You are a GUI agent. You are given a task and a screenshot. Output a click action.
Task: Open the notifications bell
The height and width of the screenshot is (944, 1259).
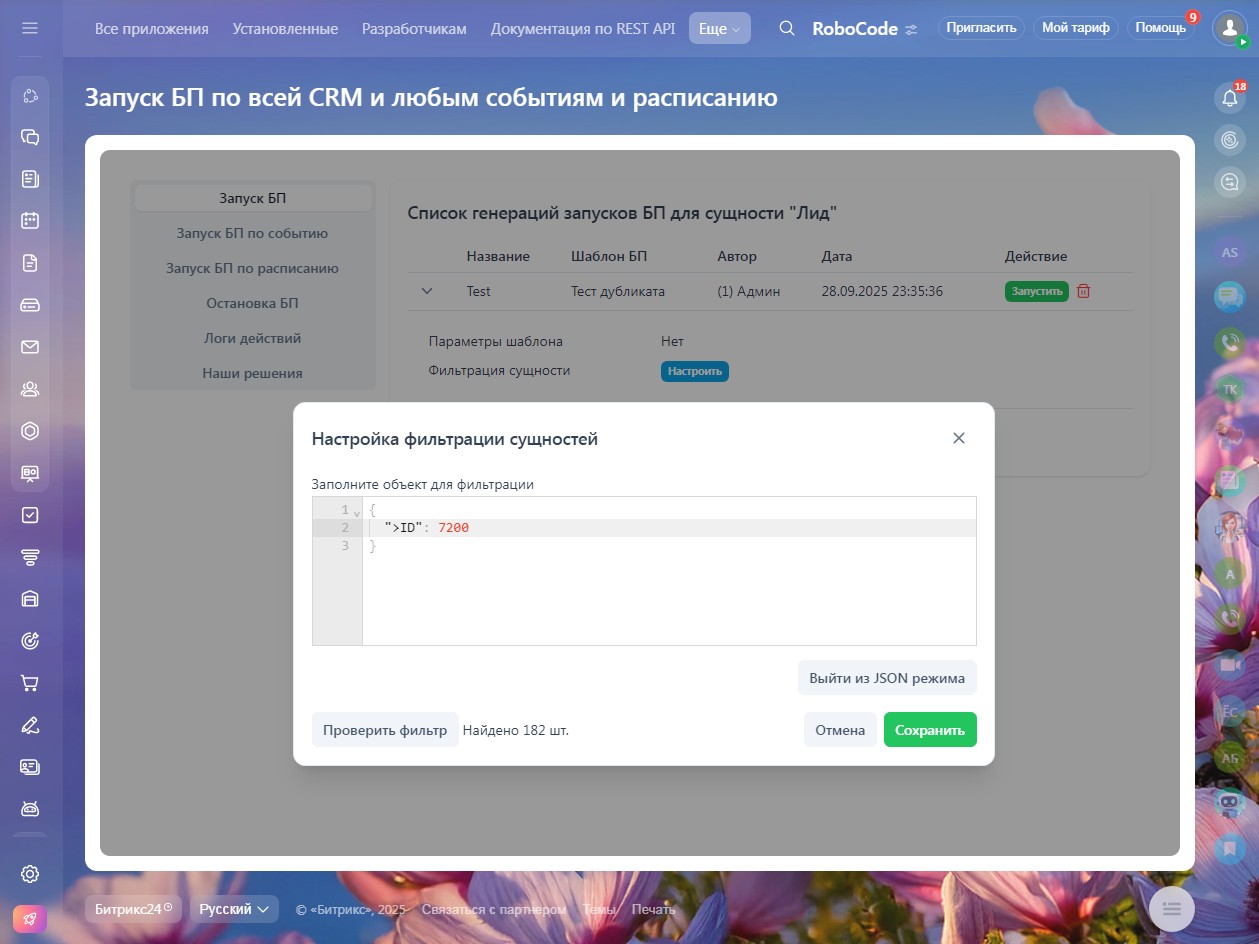click(1229, 98)
